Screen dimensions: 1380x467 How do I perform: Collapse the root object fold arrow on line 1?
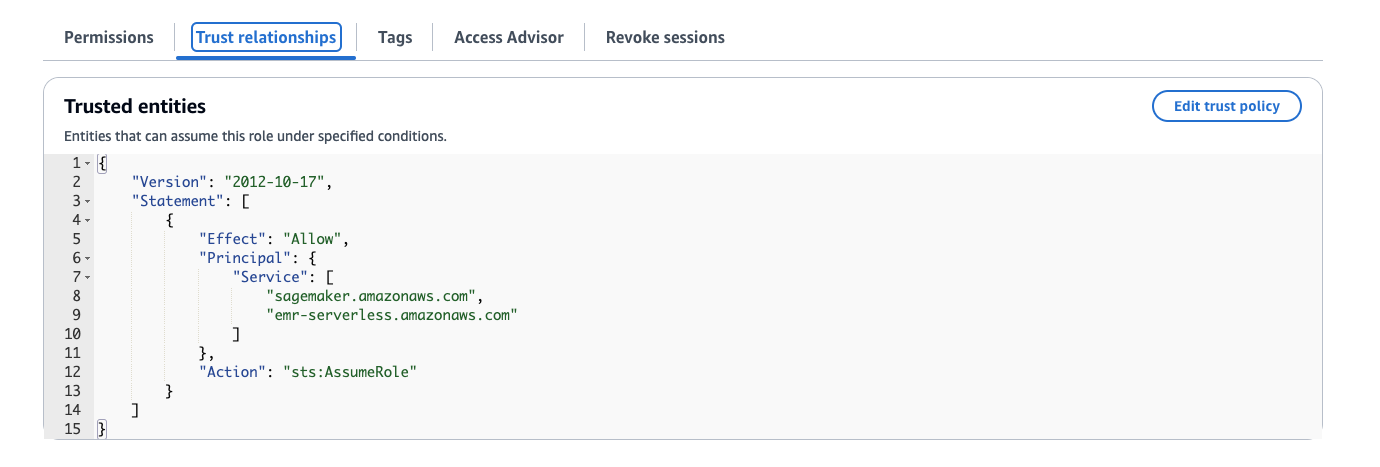[88, 163]
